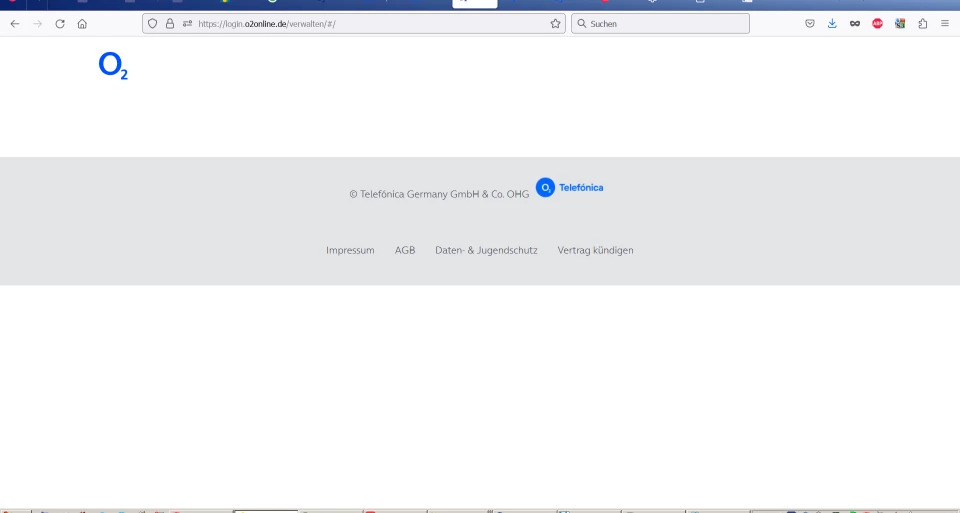Click the infinity-glasses extension icon
960x513 pixels.
[855, 24]
